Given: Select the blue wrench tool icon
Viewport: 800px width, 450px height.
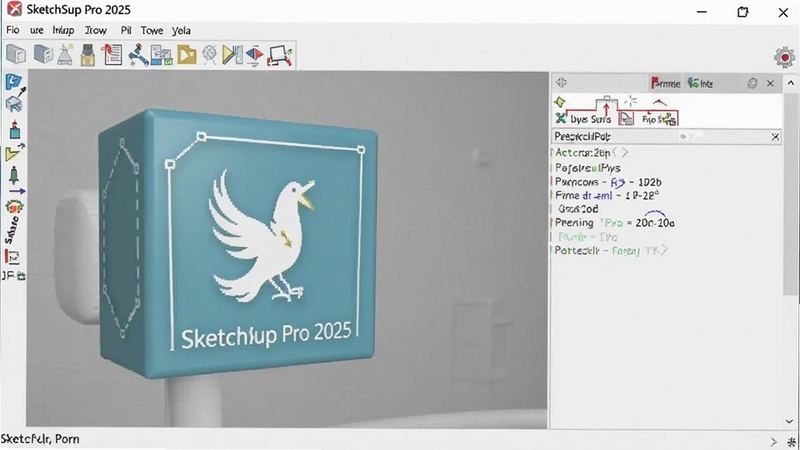Looking at the screenshot, I should pyautogui.click(x=138, y=55).
